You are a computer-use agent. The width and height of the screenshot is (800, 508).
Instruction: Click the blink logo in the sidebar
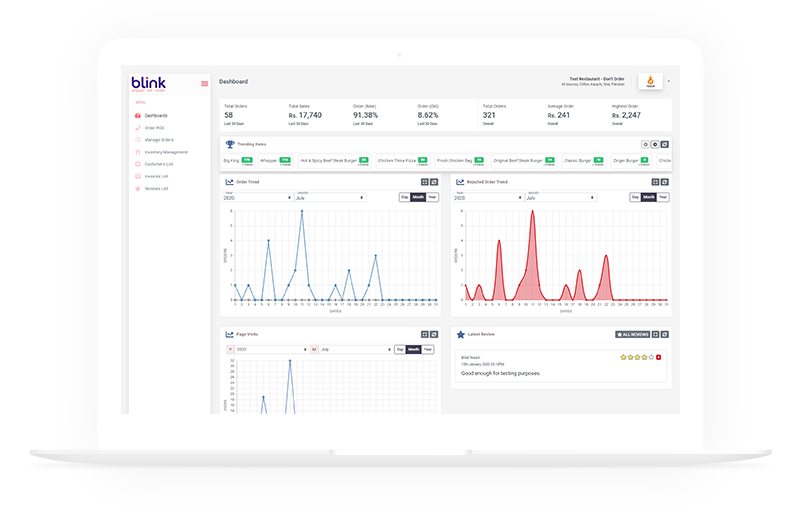click(x=149, y=82)
